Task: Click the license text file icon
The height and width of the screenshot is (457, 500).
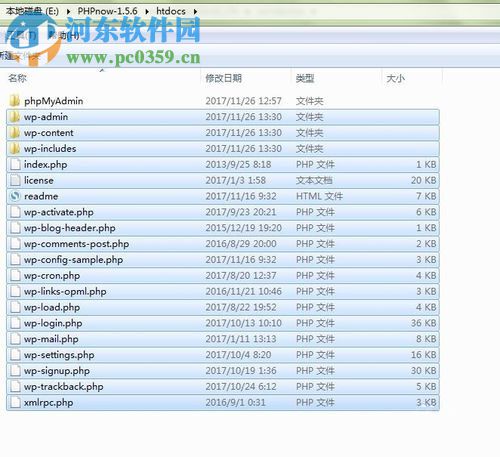Action: (15, 180)
